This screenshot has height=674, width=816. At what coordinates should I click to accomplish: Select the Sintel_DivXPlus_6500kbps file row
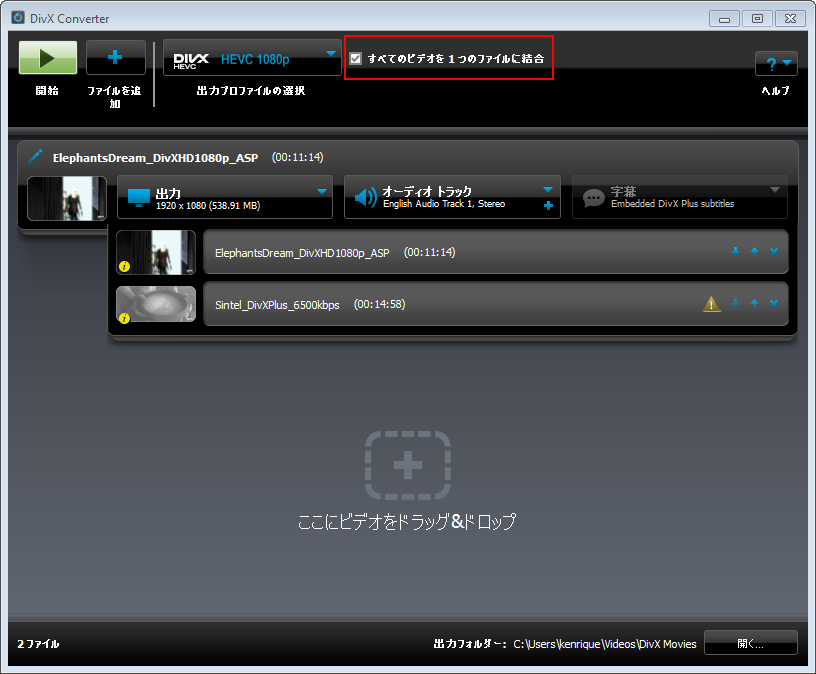[495, 304]
